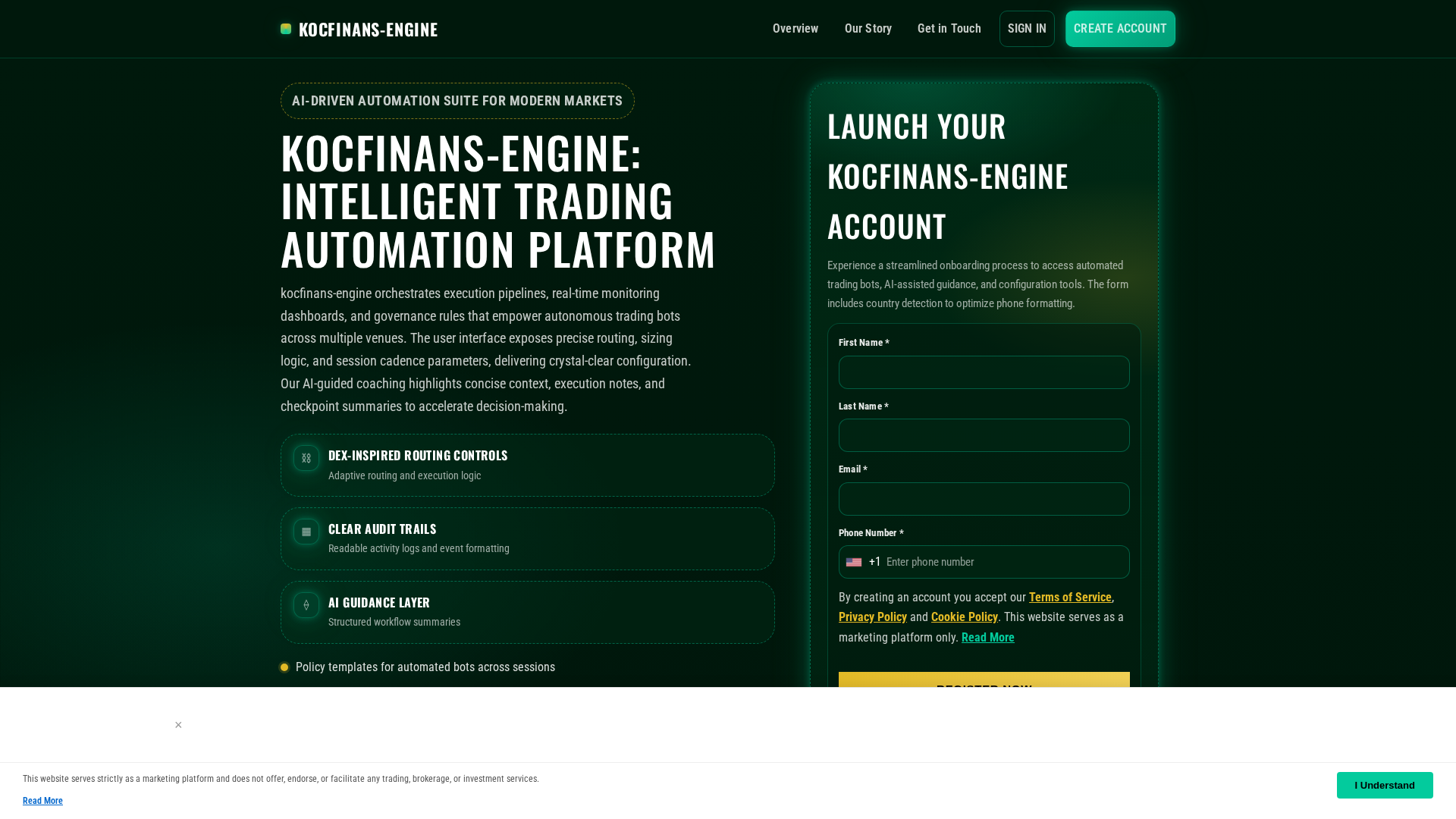1456x819 pixels.
Task: Click 'Adaptive routing and execution logic' text
Action: click(x=404, y=475)
